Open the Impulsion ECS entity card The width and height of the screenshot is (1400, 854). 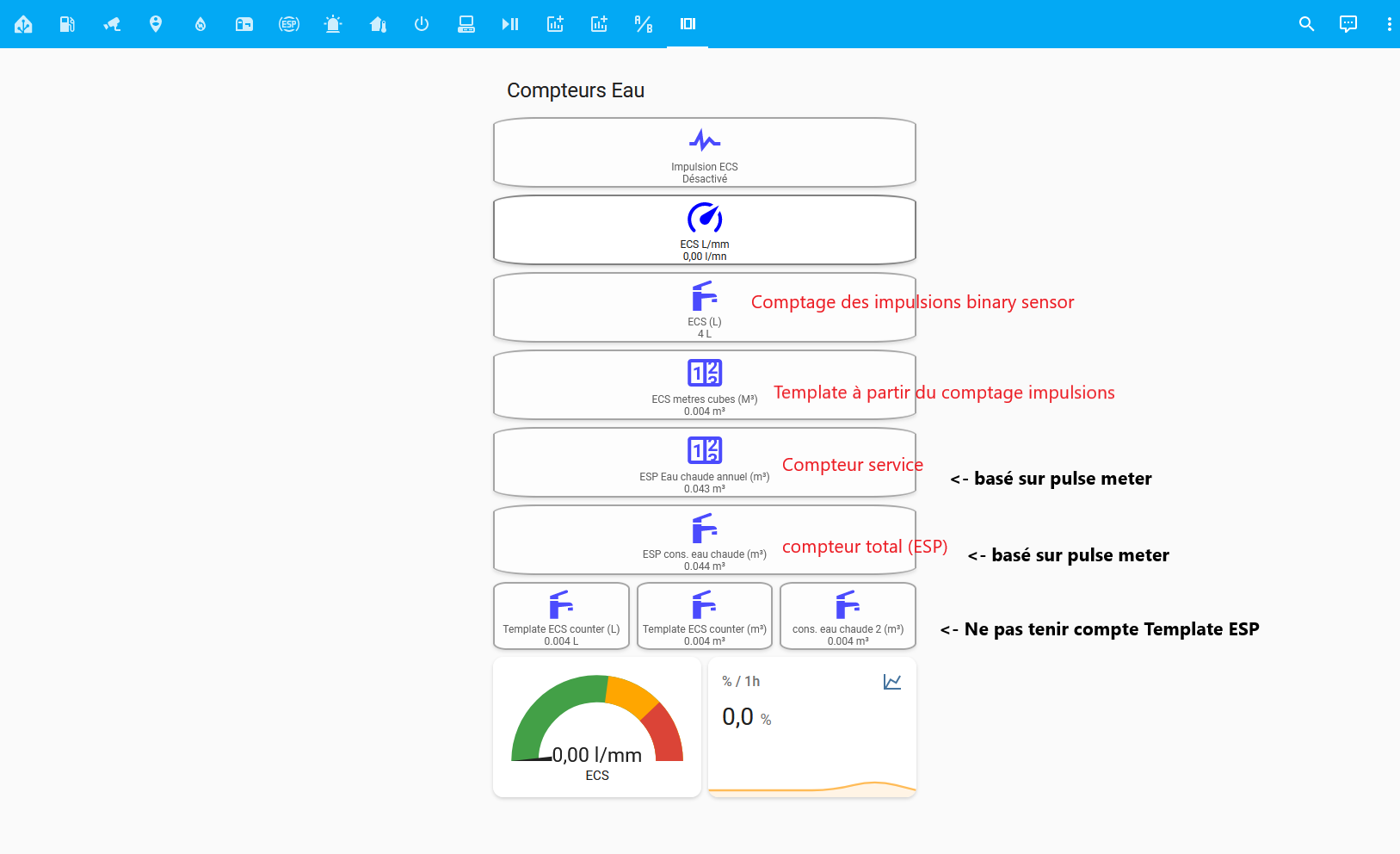(705, 152)
